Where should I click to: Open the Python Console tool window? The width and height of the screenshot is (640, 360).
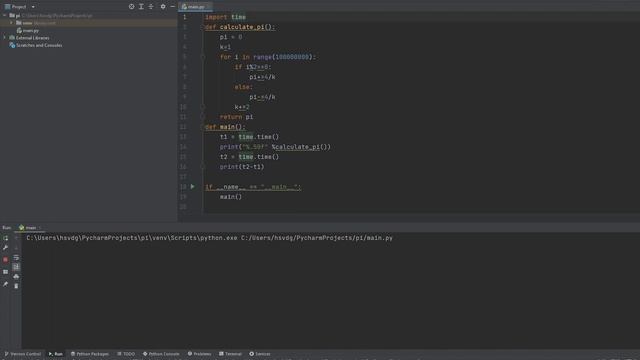[161, 354]
